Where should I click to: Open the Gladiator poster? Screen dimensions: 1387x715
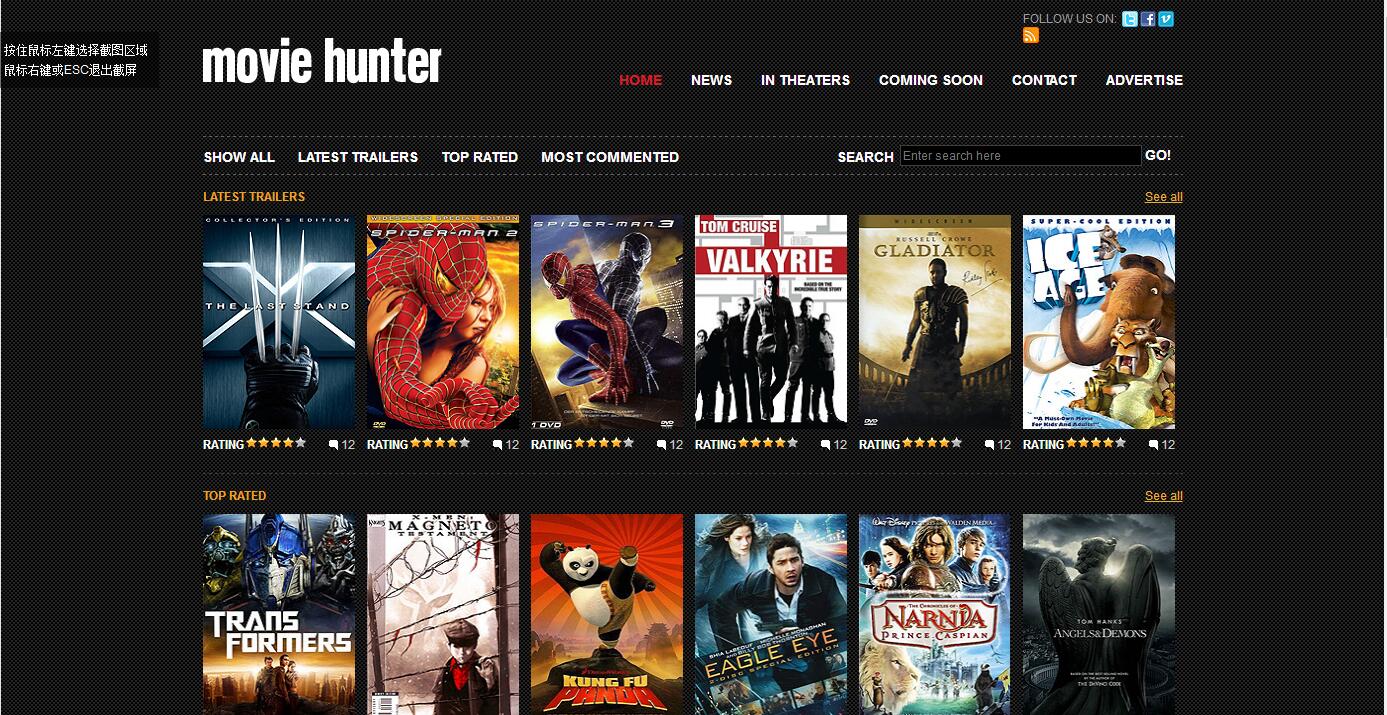pyautogui.click(x=935, y=322)
